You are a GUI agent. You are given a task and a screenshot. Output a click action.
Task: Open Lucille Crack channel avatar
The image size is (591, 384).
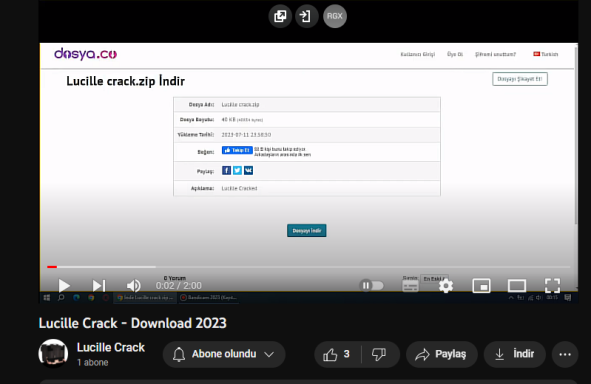point(53,353)
